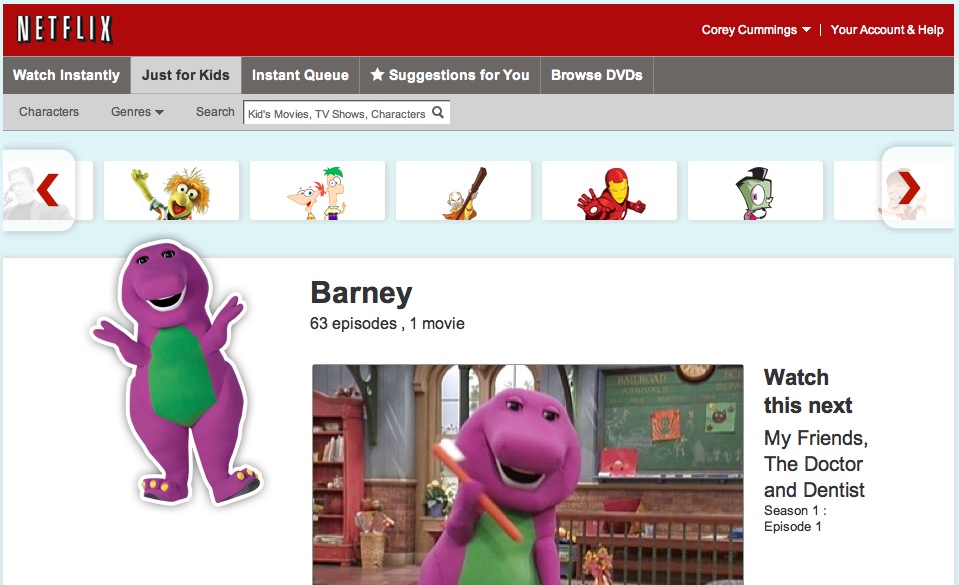Choose the Phineas and Ferb character tile
This screenshot has width=959, height=585.
tap(317, 190)
